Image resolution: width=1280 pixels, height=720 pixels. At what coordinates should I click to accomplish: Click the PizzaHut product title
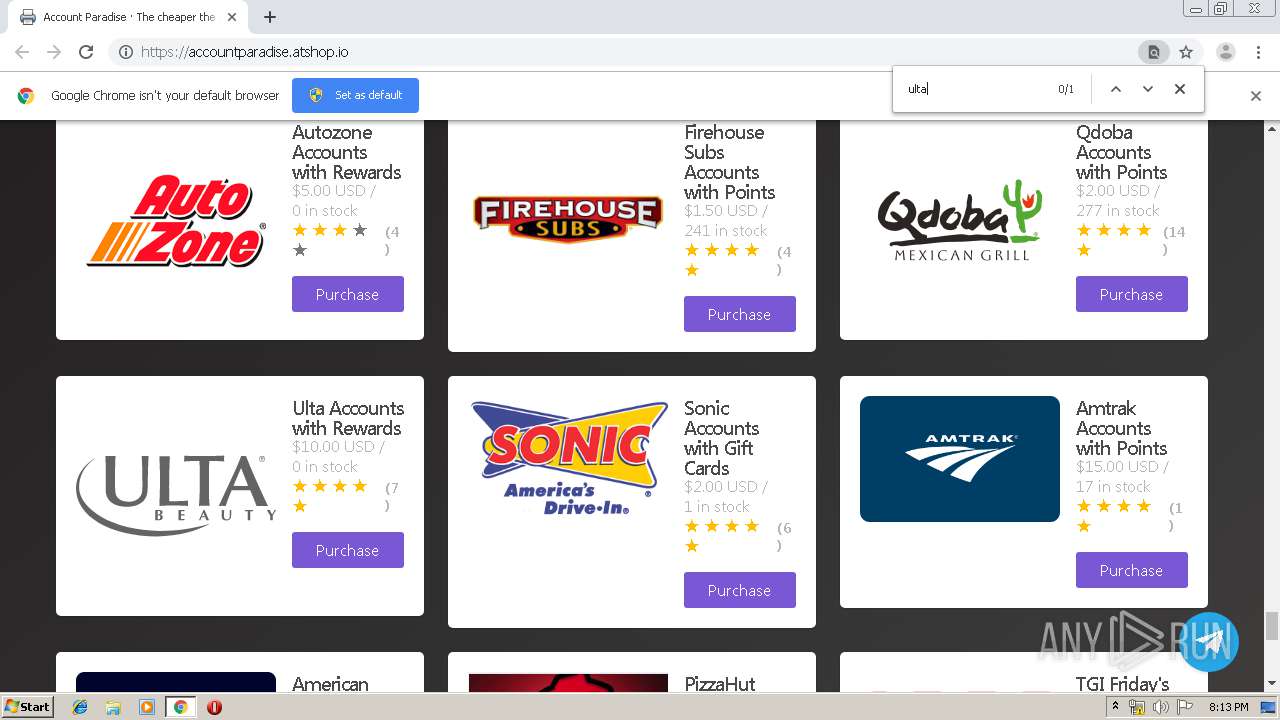click(720, 684)
